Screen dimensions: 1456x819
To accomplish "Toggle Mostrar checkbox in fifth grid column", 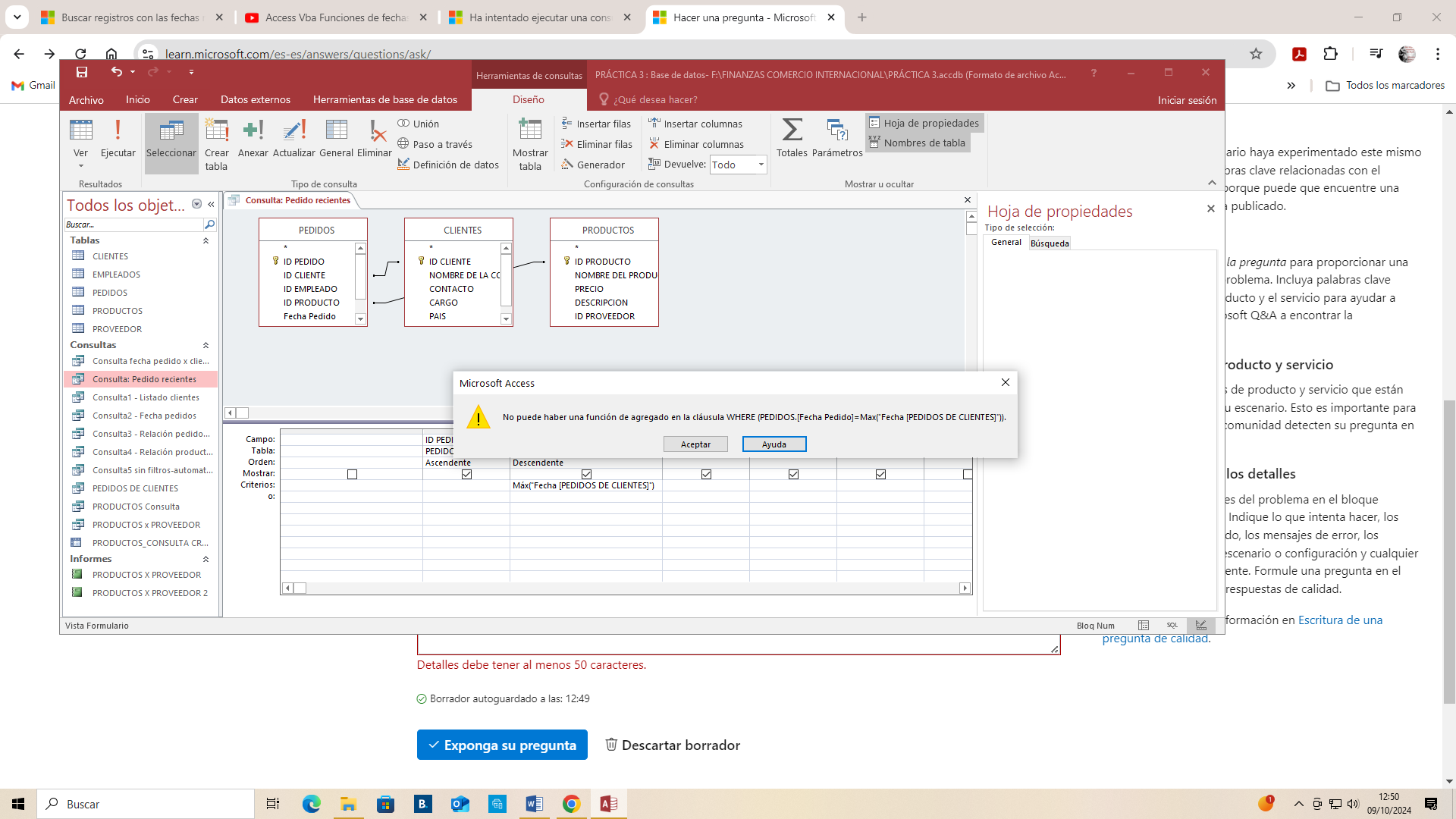I will [793, 474].
